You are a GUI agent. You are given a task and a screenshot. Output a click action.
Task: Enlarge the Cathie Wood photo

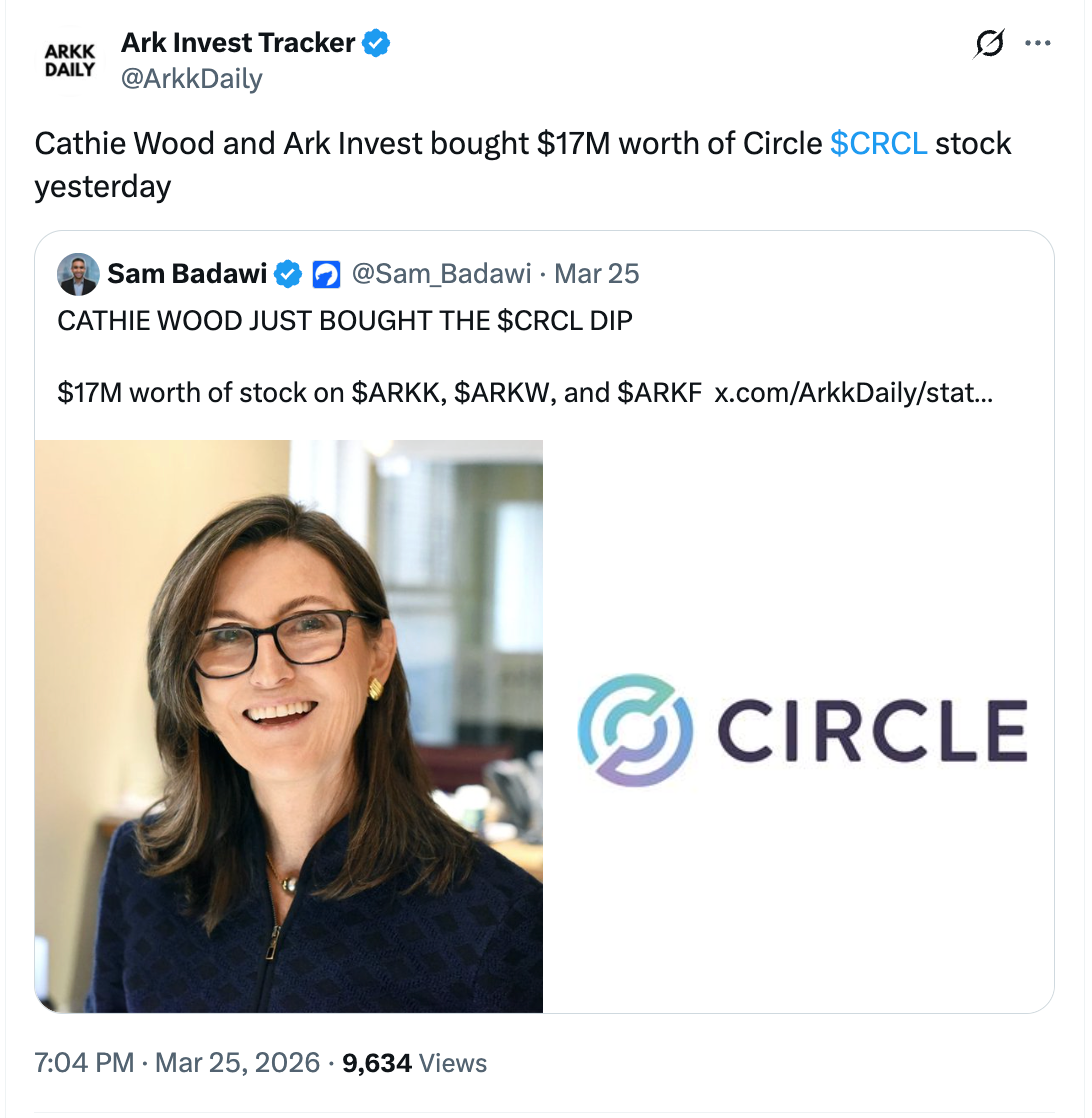tap(289, 724)
